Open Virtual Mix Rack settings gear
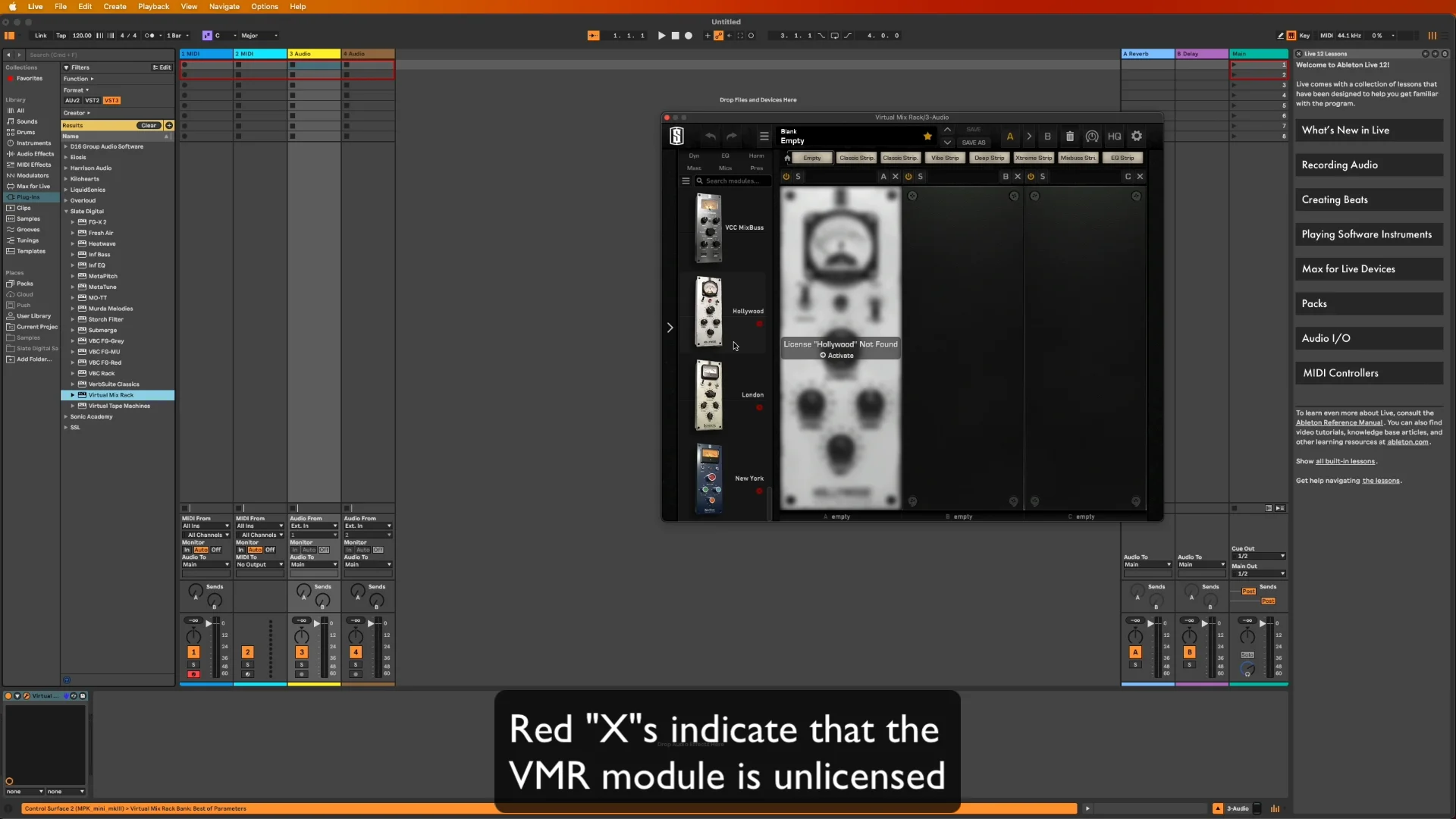 click(1137, 136)
